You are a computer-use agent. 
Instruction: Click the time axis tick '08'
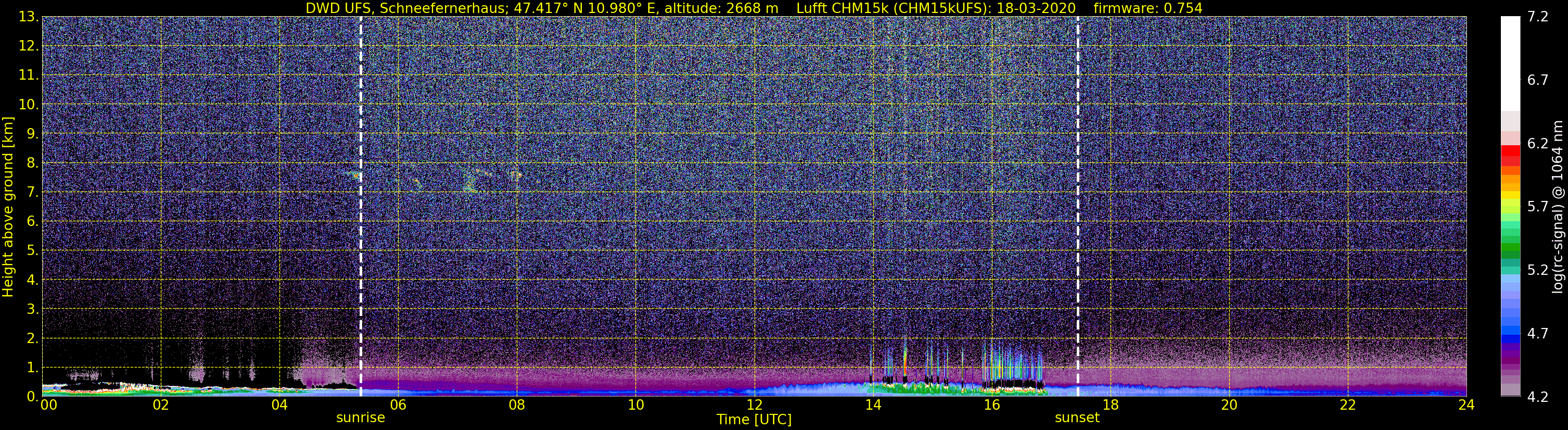click(517, 406)
